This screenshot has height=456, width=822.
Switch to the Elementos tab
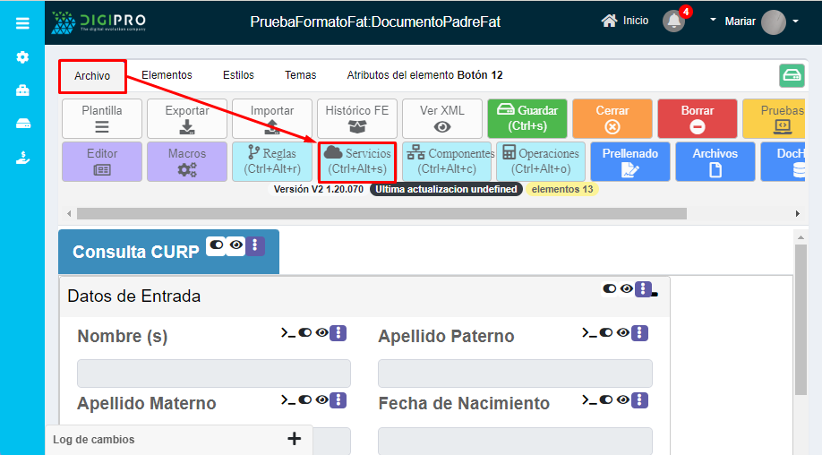(166, 75)
